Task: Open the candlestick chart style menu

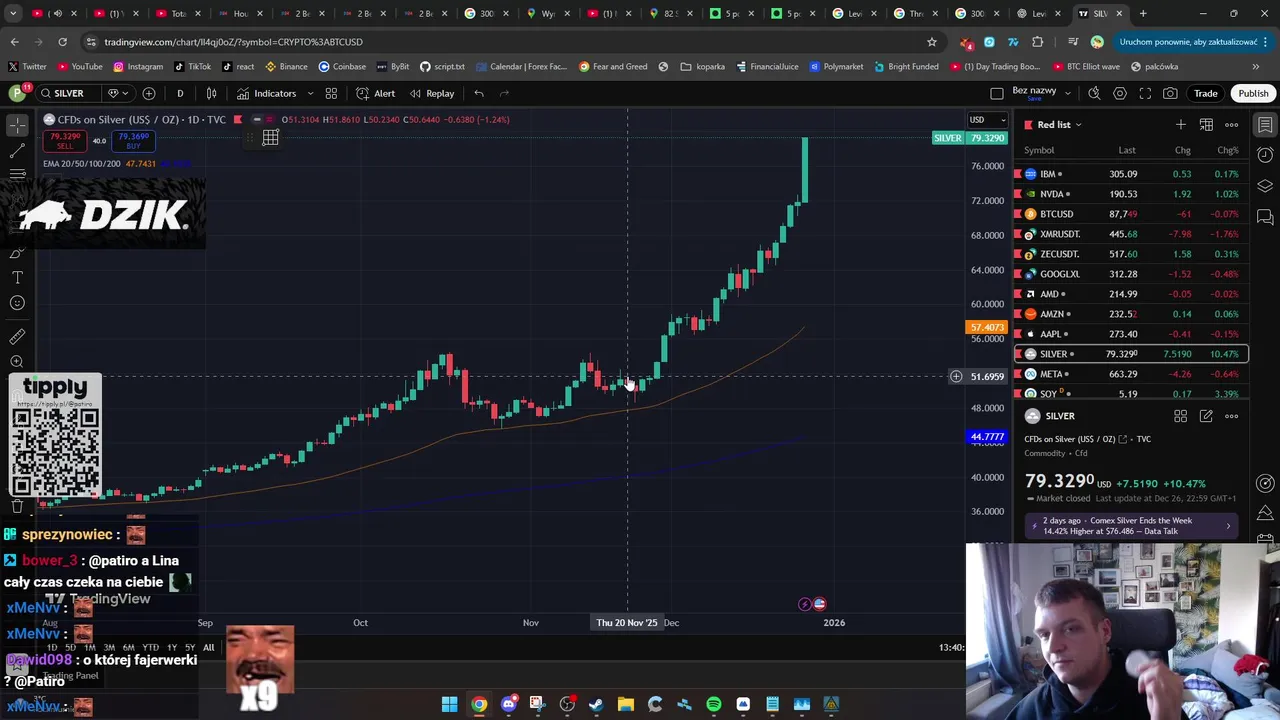Action: [x=212, y=93]
